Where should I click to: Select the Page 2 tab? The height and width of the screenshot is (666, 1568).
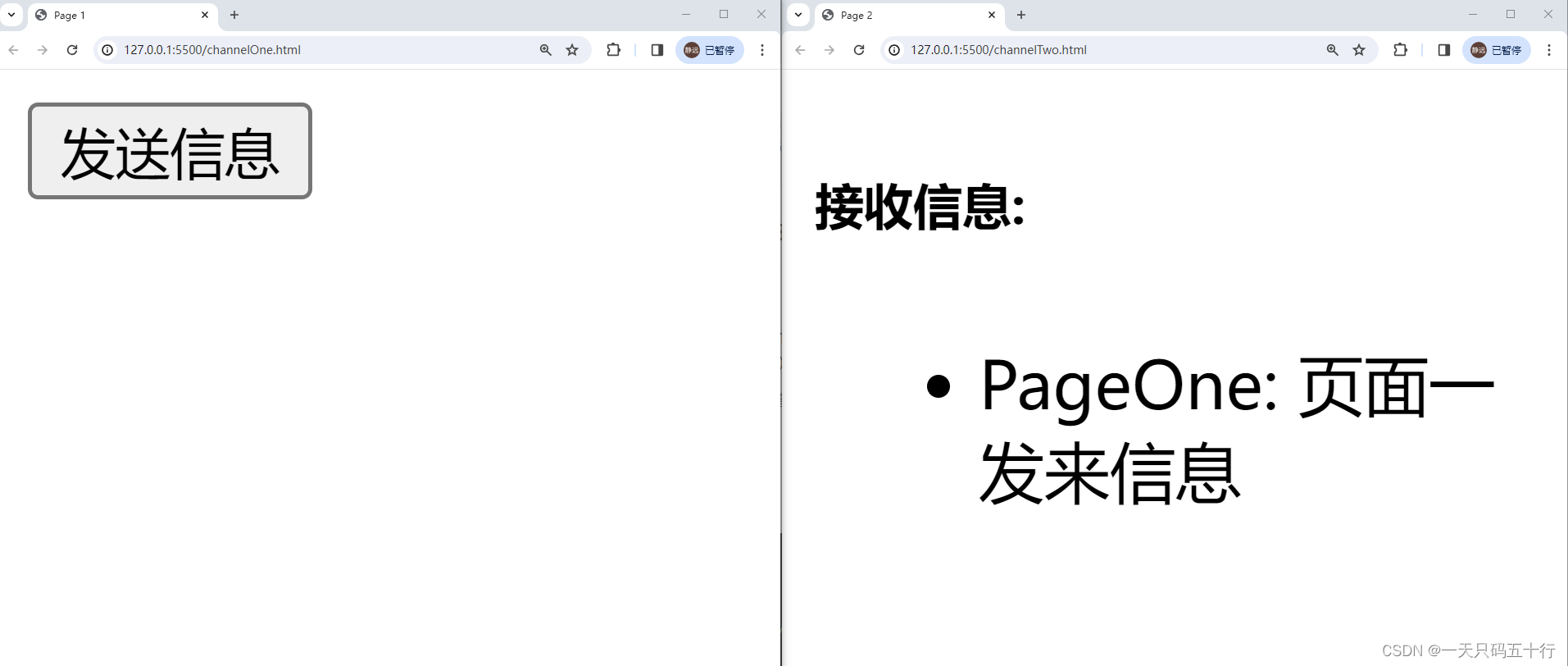coord(910,16)
